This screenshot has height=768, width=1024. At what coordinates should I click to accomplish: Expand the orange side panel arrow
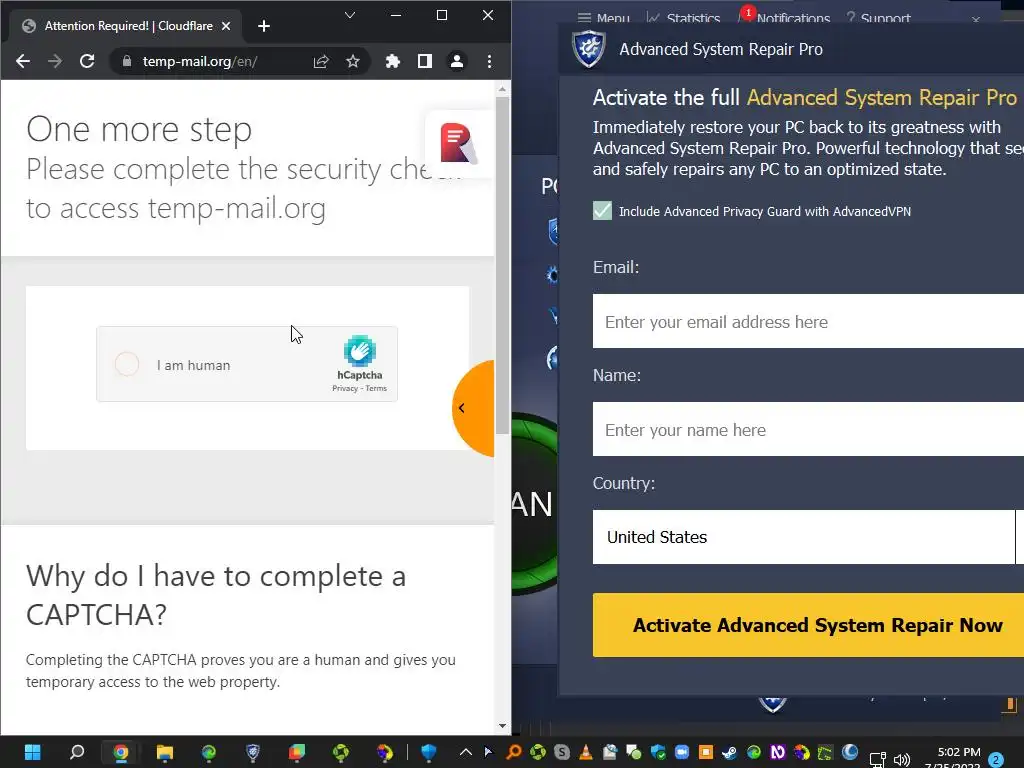pyautogui.click(x=473, y=408)
